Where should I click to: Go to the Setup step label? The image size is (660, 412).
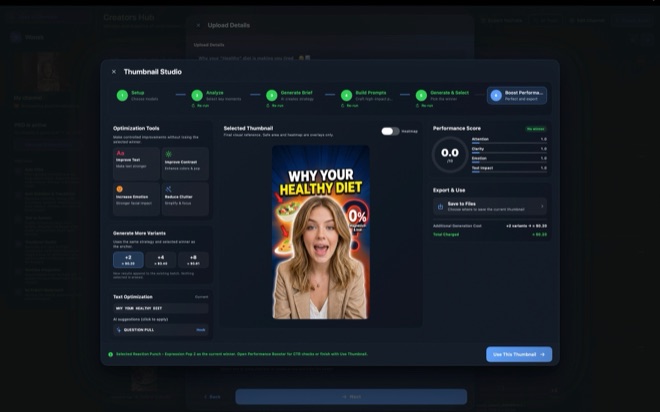pyautogui.click(x=138, y=93)
